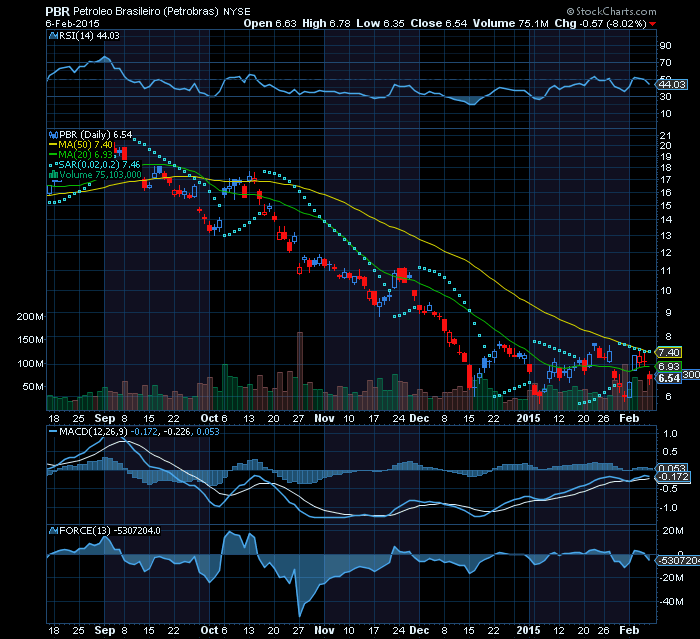Click the PBR ticker symbol in the title
The width and height of the screenshot is (700, 639).
coord(58,12)
